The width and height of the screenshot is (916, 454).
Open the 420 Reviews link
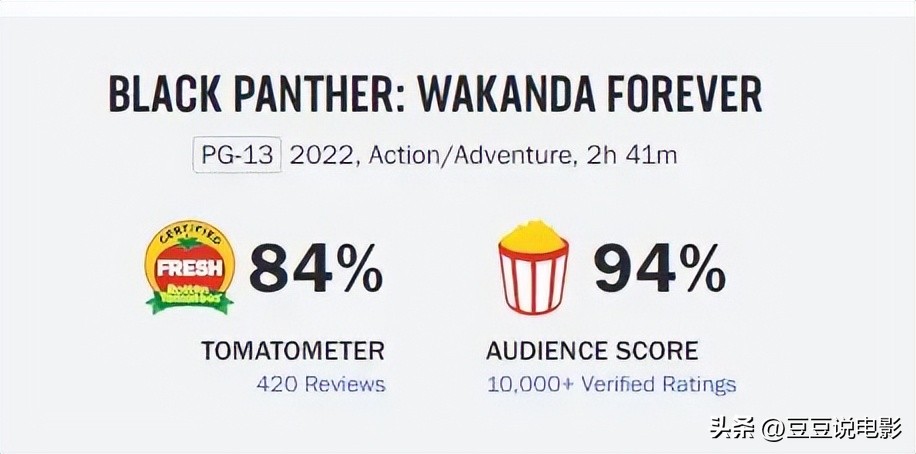click(320, 384)
